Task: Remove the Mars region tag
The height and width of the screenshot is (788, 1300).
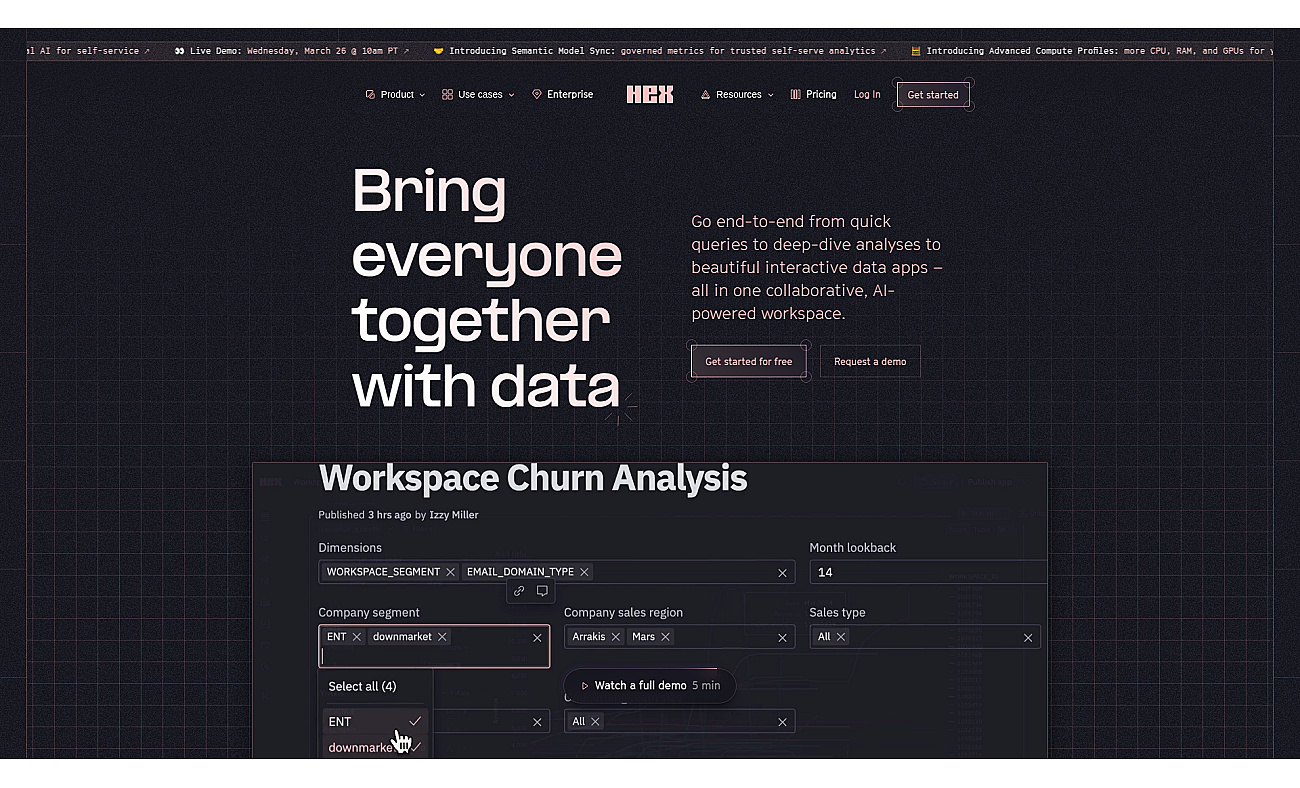Action: point(665,637)
